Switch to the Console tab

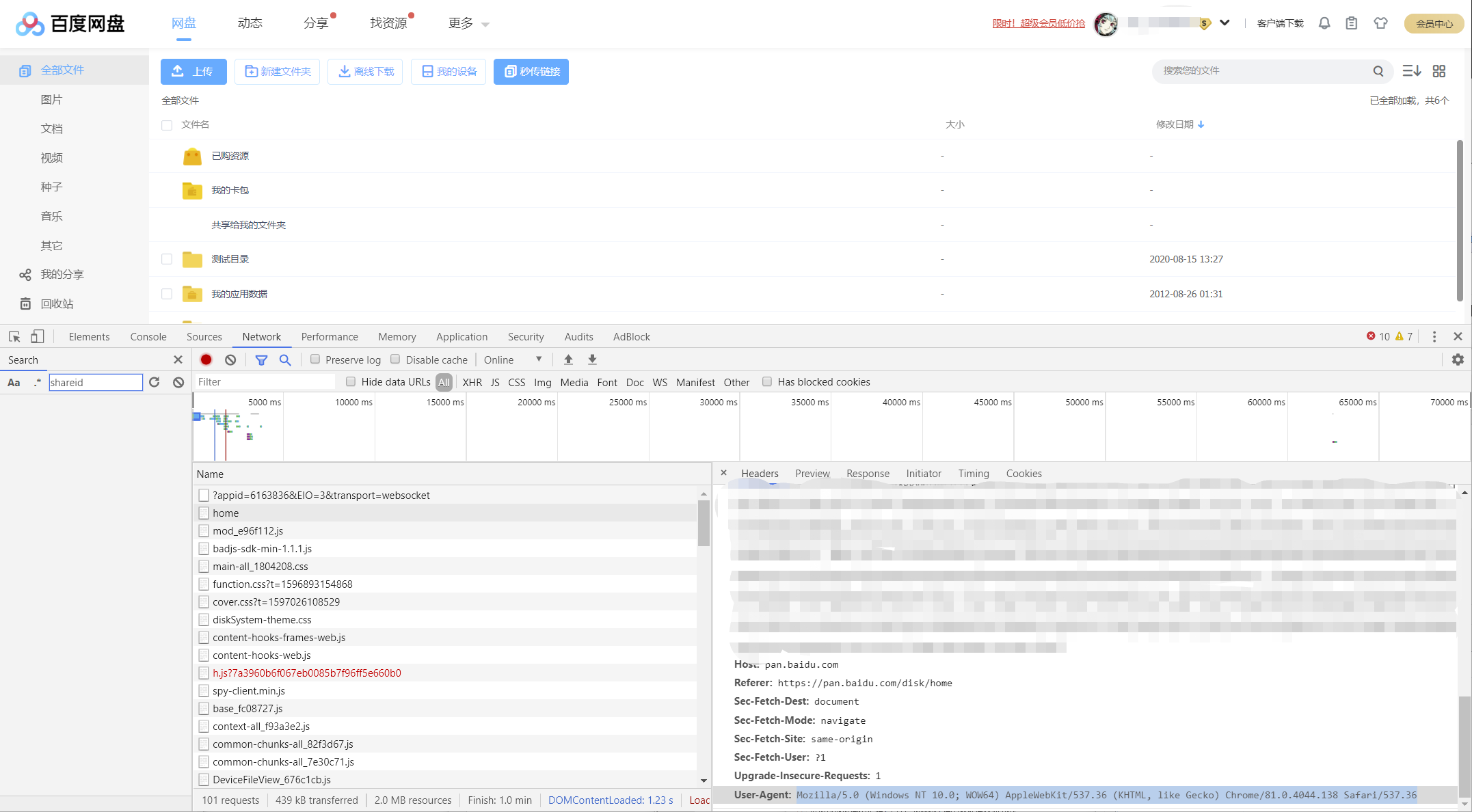[148, 336]
